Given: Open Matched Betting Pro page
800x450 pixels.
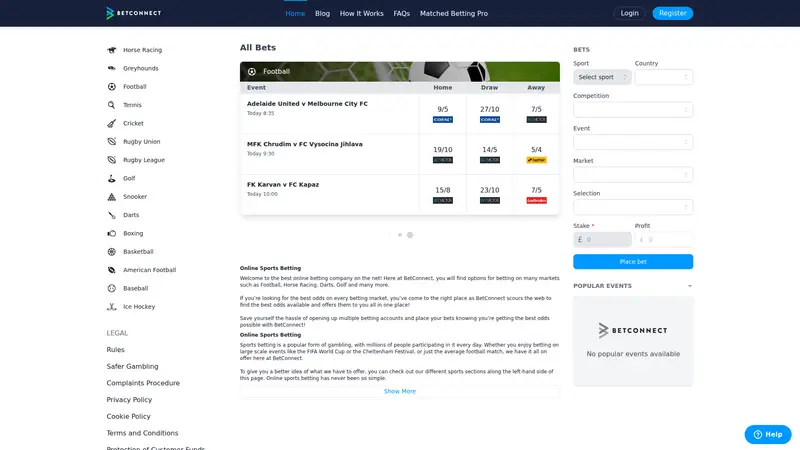Looking at the screenshot, I should (454, 14).
